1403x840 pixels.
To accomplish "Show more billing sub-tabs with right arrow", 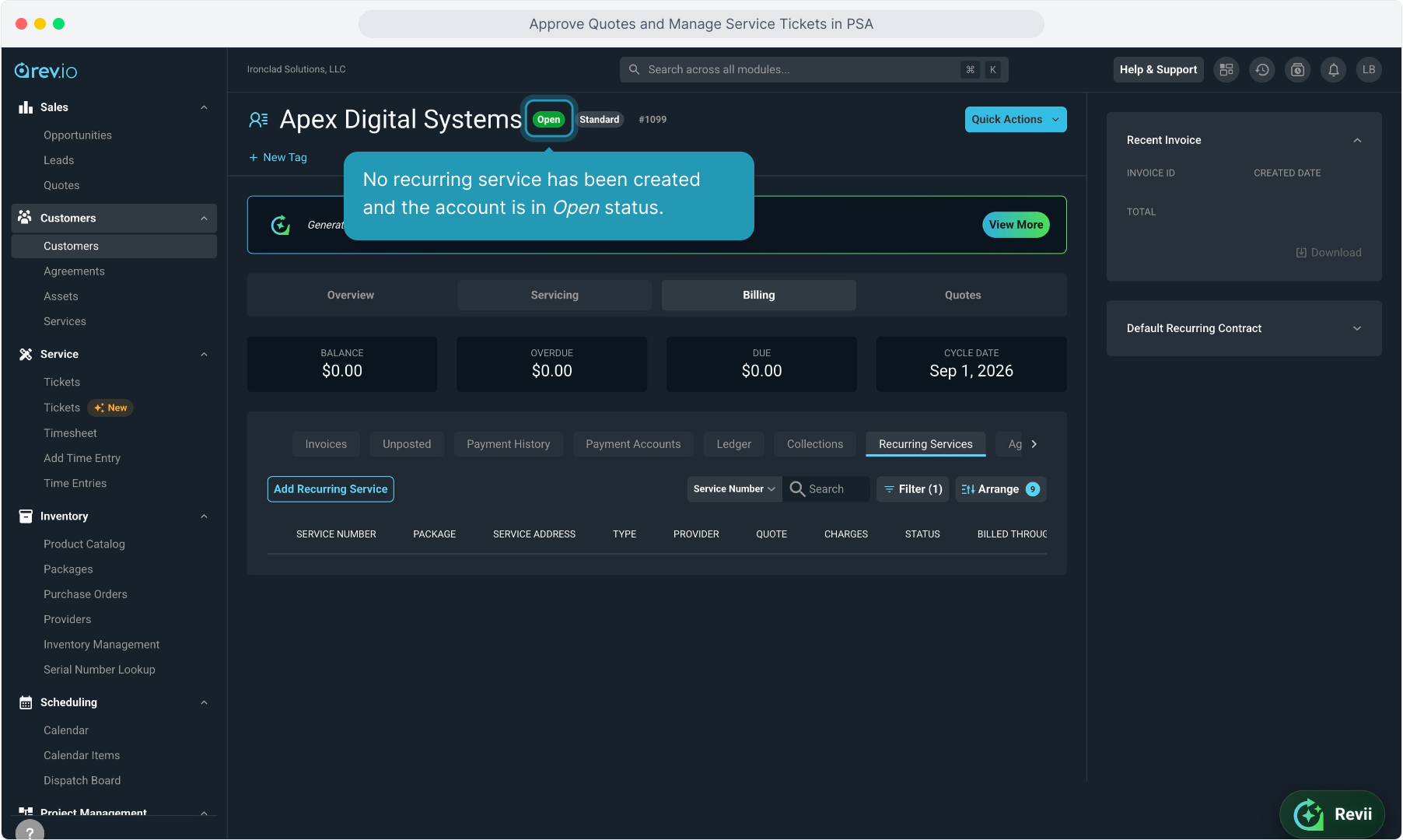I will point(1034,444).
